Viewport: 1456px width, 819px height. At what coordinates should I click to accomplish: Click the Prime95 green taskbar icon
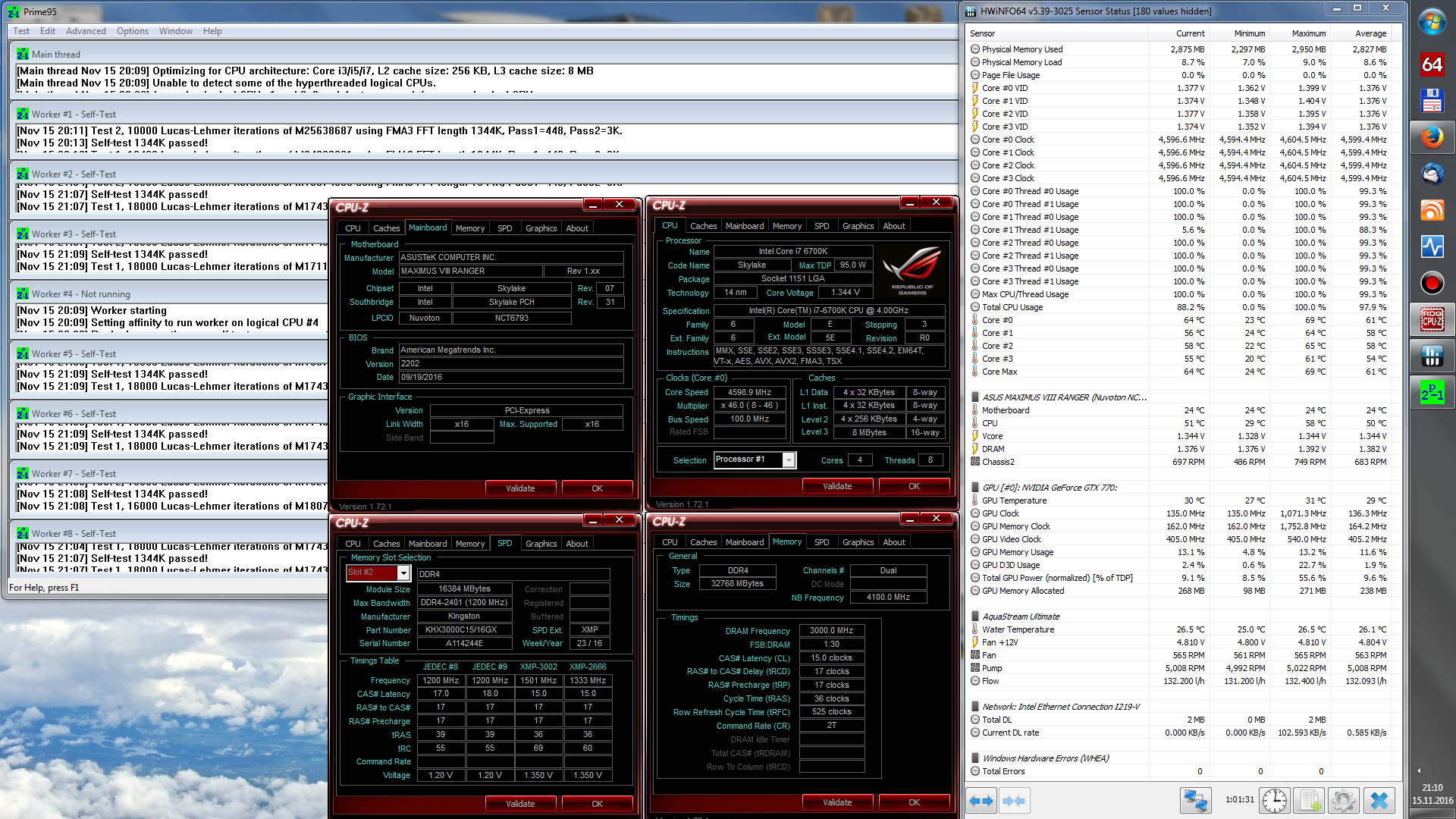click(1432, 392)
